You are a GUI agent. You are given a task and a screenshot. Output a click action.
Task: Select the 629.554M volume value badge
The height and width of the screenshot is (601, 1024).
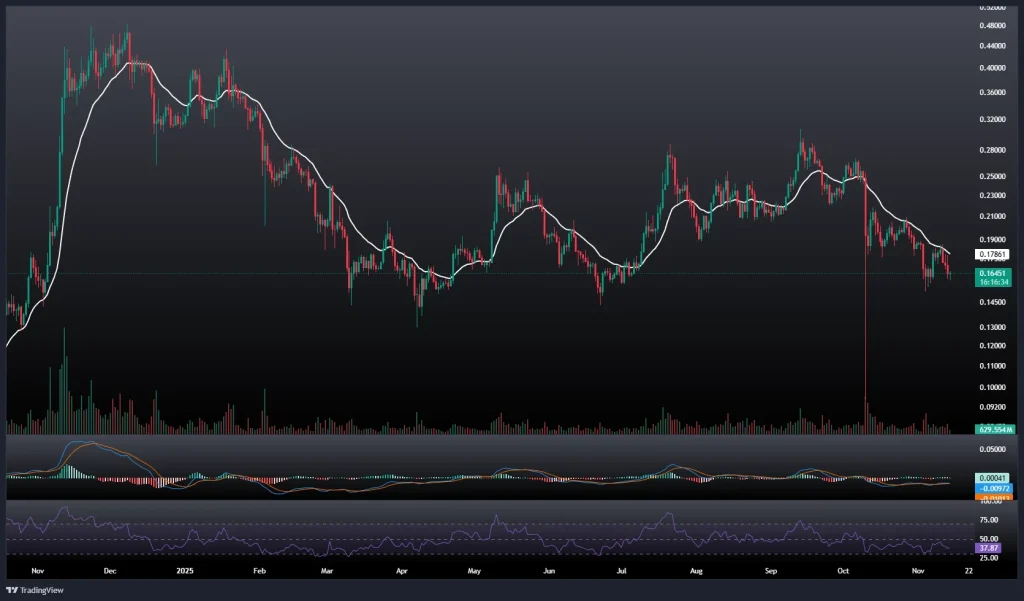point(994,429)
